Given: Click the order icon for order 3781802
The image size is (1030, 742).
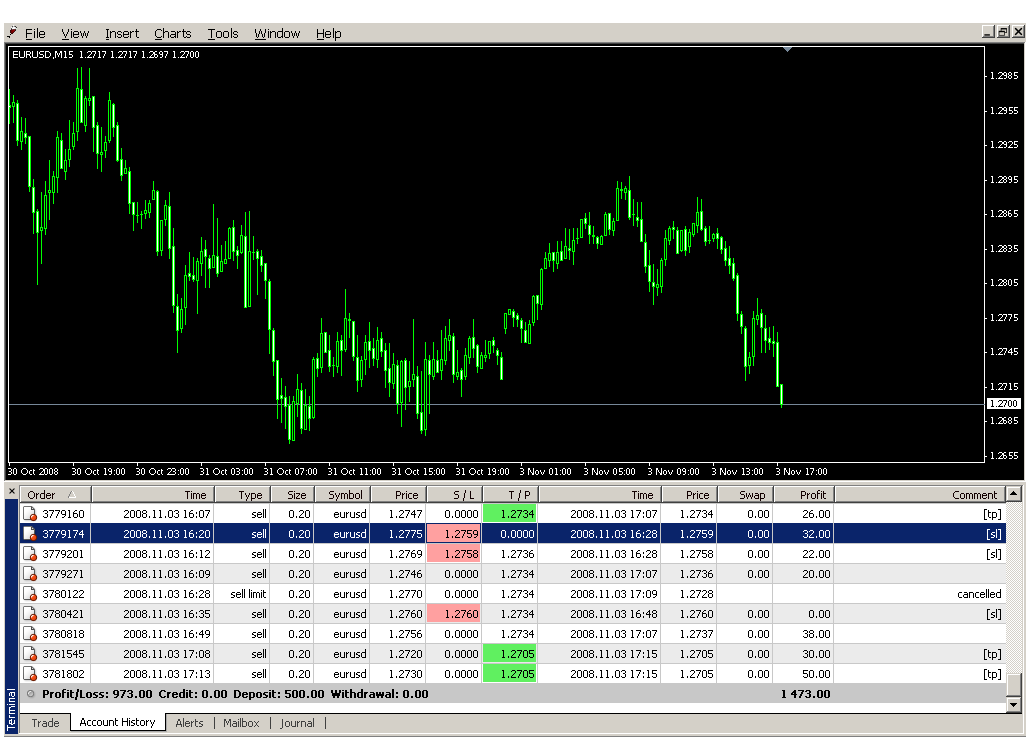Looking at the screenshot, I should (29, 674).
